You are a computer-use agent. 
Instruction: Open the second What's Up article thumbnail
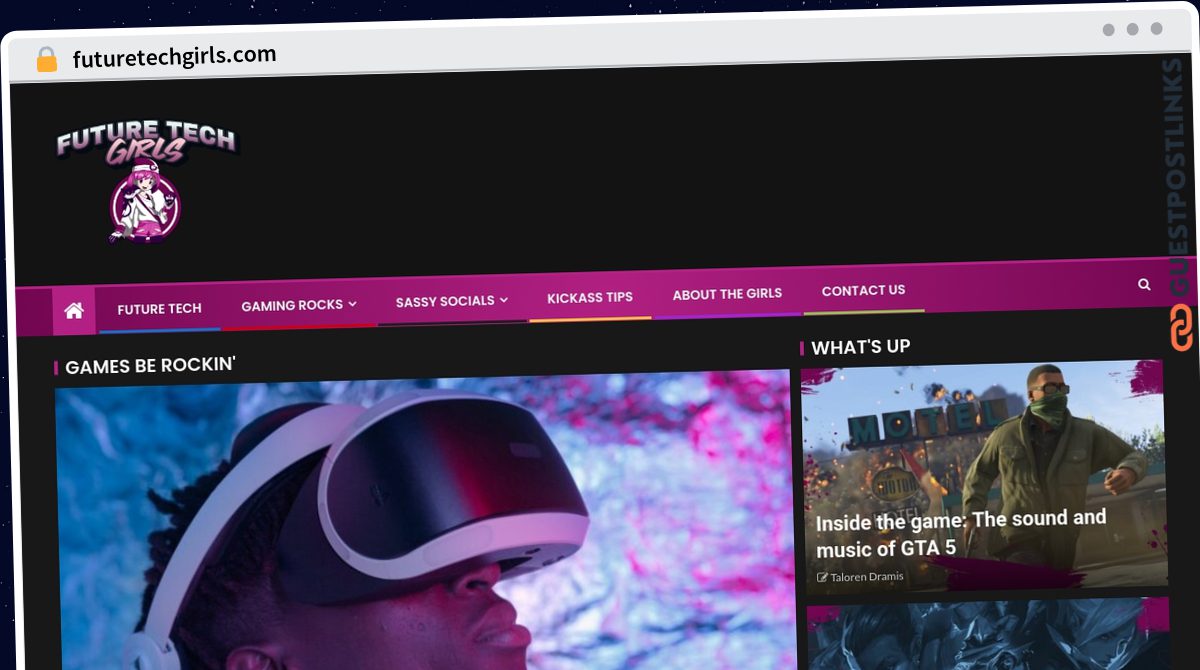(988, 634)
